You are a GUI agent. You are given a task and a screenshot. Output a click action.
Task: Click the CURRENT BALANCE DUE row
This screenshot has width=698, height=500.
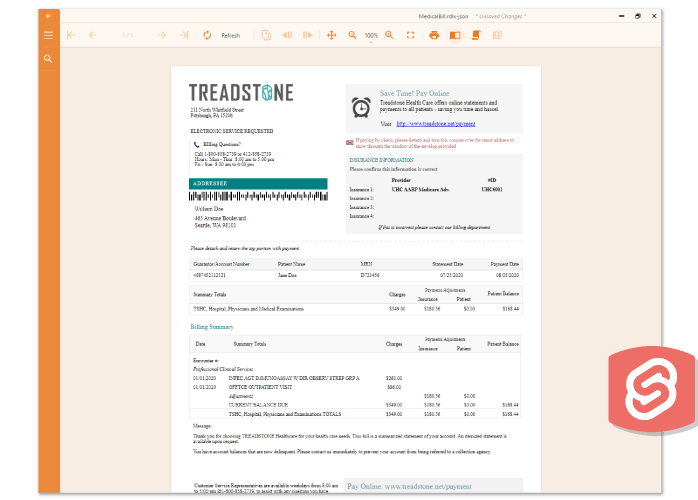[x=355, y=405]
